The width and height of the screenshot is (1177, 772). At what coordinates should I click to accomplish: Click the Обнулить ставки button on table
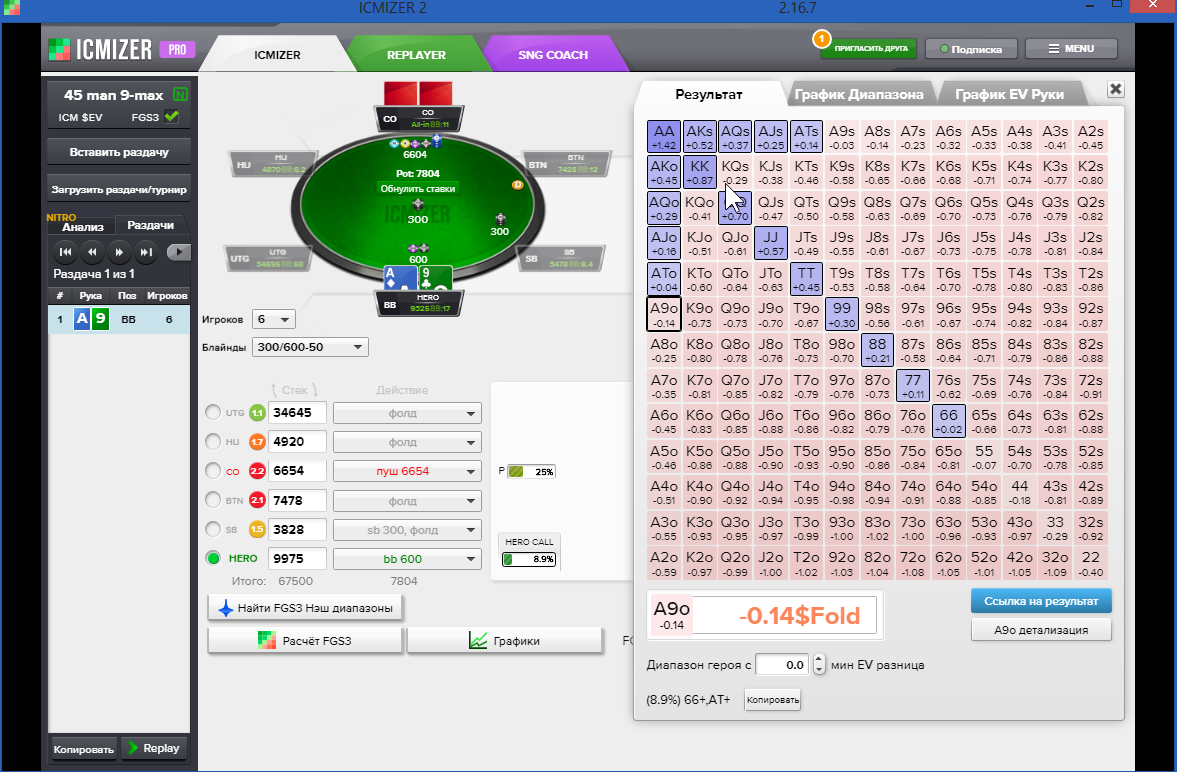[417, 188]
